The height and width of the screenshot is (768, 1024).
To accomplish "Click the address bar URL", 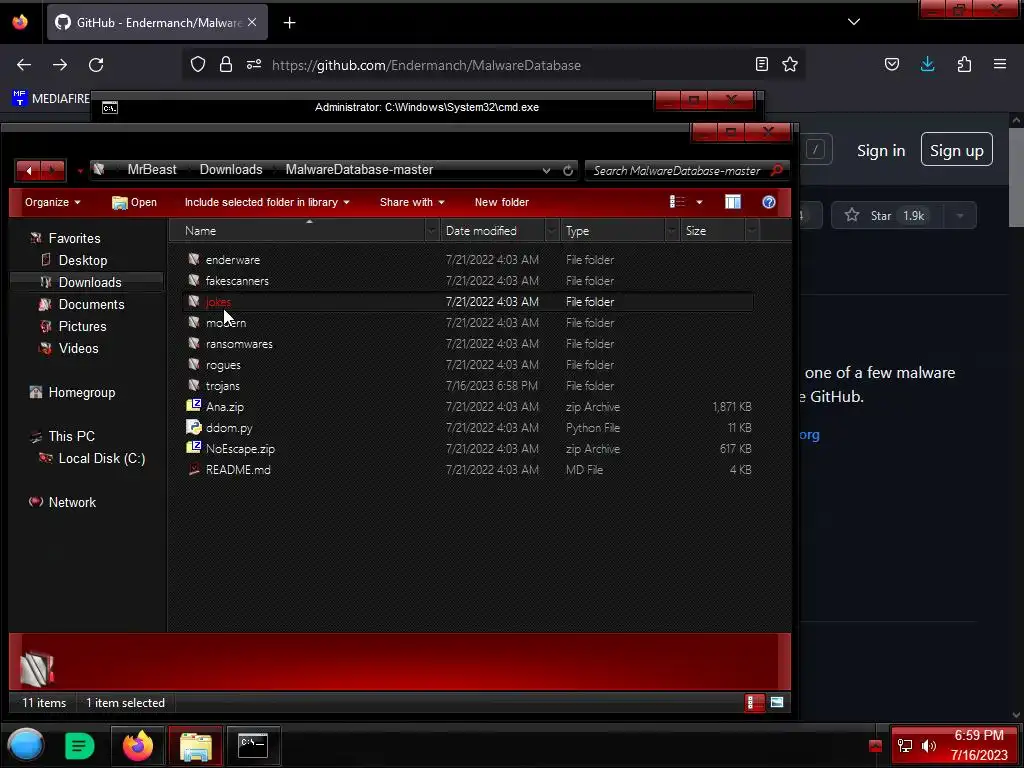I will click(x=426, y=65).
